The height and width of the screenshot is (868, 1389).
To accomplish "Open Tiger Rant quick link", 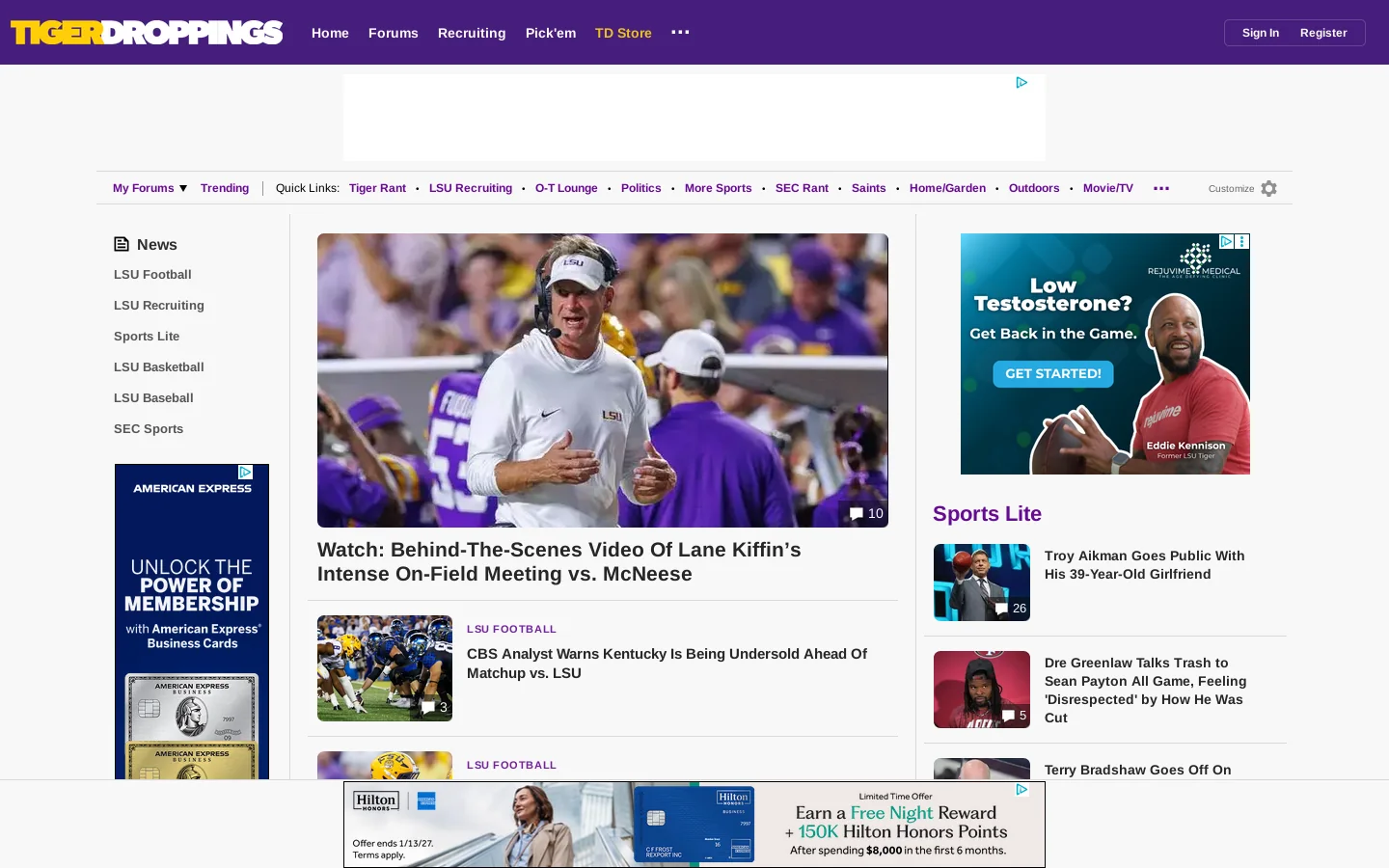I will (377, 188).
